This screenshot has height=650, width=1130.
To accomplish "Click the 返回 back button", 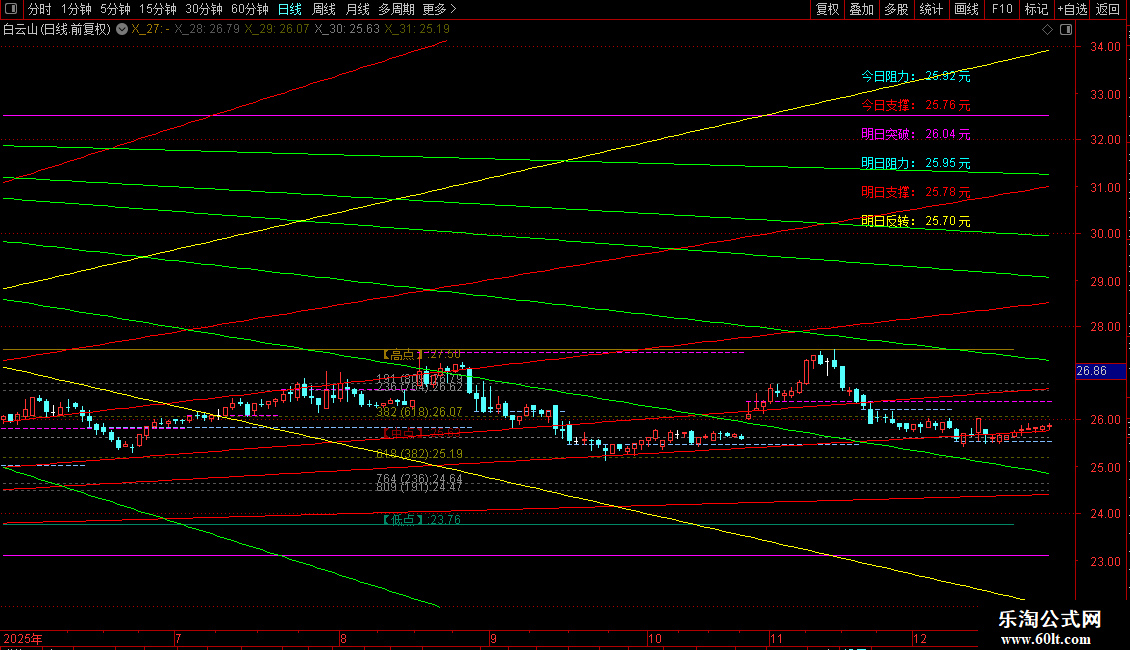I will tap(1108, 9).
